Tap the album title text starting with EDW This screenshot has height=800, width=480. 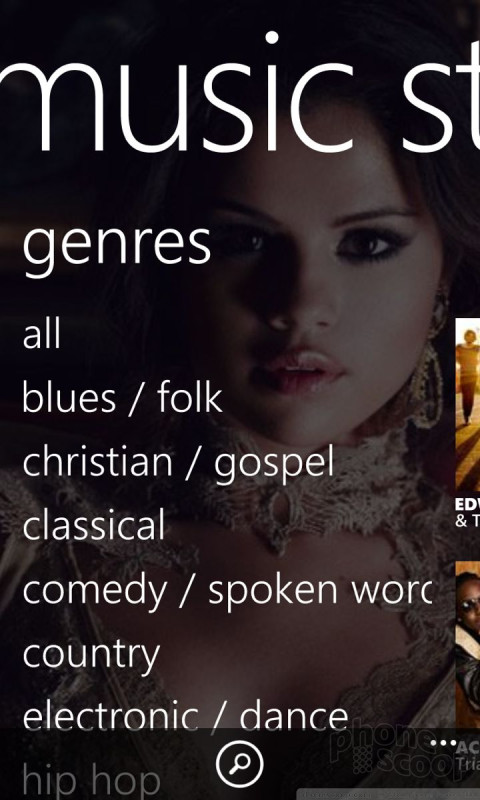click(467, 505)
